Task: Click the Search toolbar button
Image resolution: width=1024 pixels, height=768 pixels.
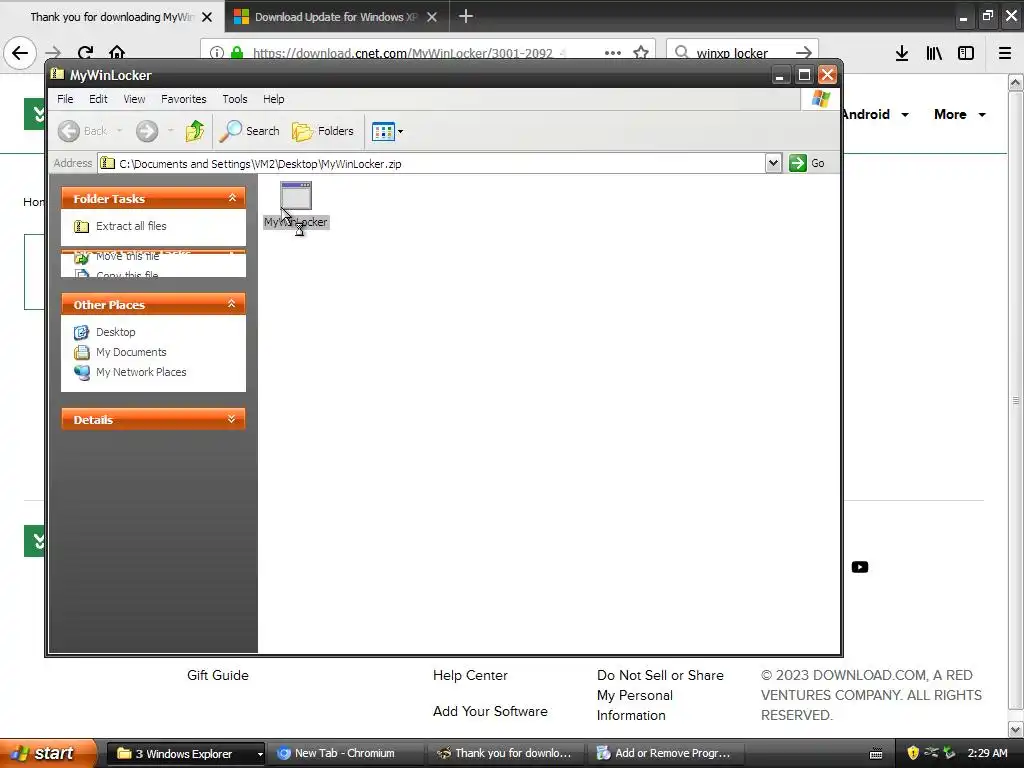Action: click(x=249, y=131)
